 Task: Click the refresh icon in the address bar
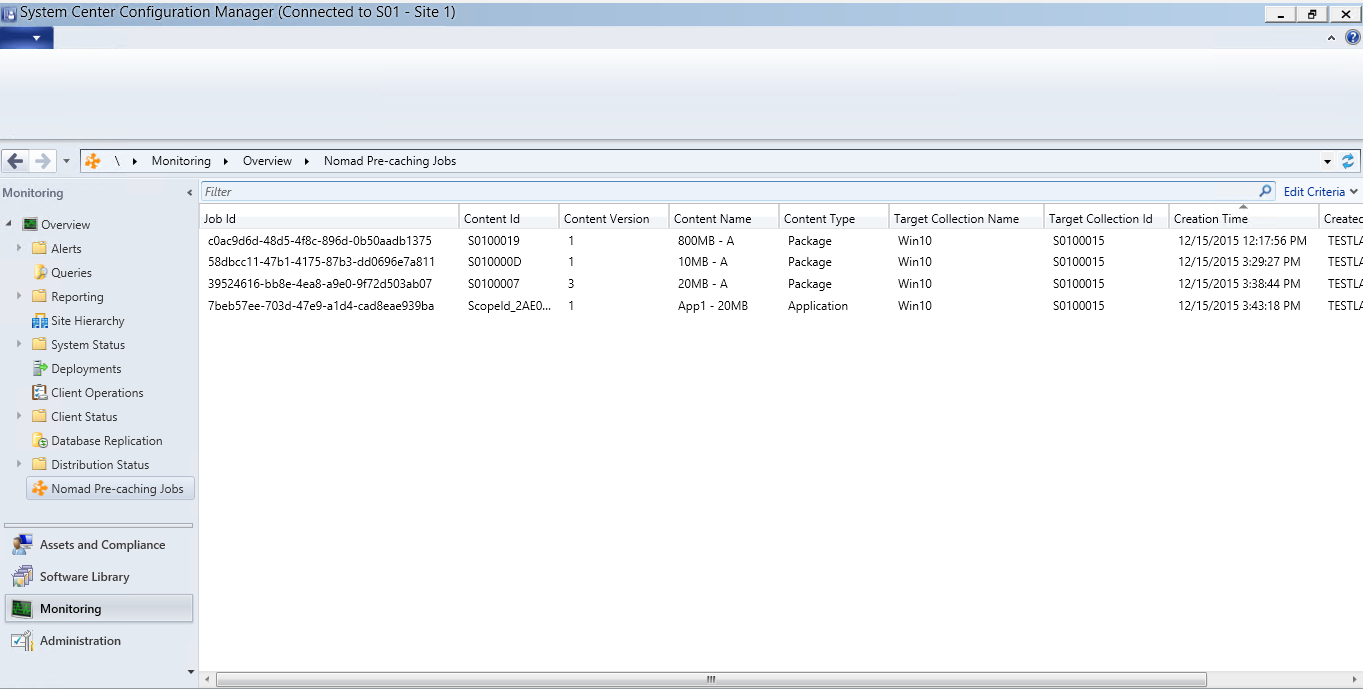tap(1348, 161)
